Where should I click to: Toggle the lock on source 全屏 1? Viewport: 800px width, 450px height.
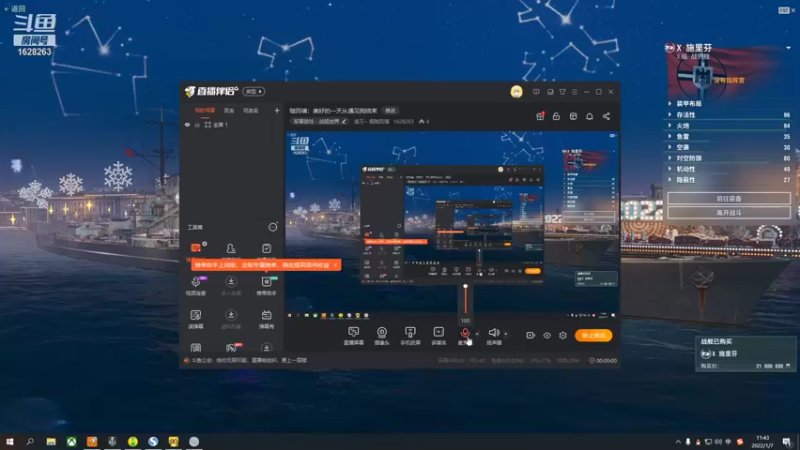point(197,124)
